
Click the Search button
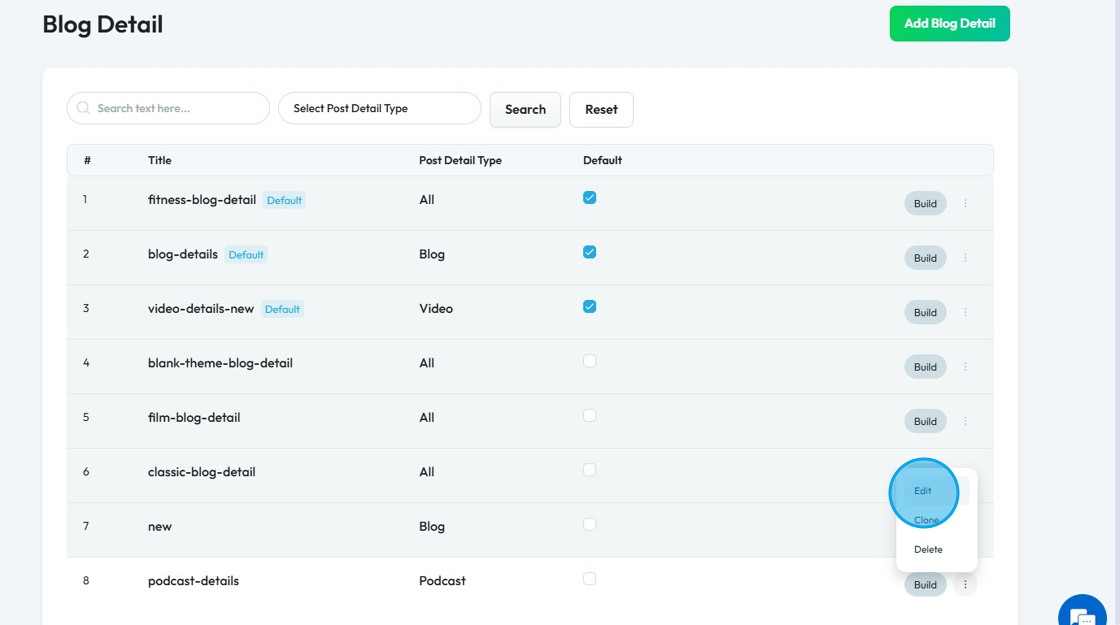tap(525, 109)
